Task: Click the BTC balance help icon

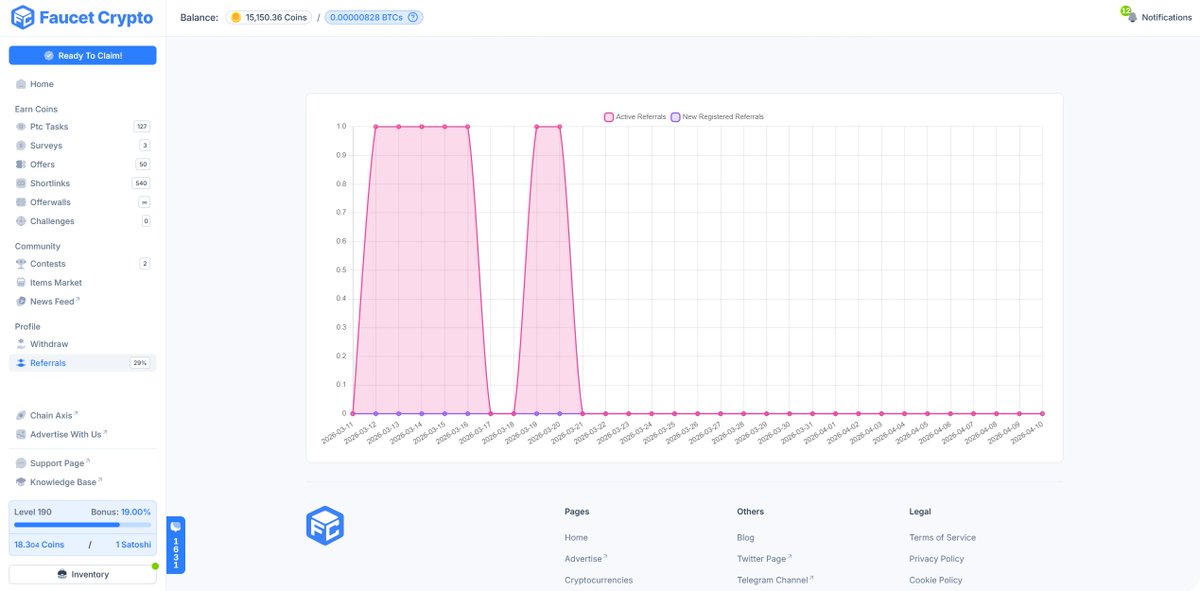Action: pos(413,17)
